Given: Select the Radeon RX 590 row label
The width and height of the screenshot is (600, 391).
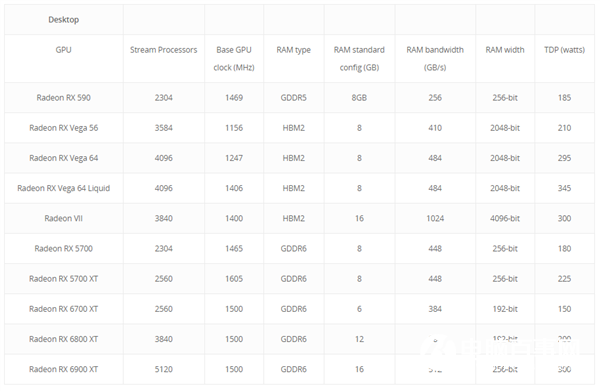Looking at the screenshot, I should [64, 98].
